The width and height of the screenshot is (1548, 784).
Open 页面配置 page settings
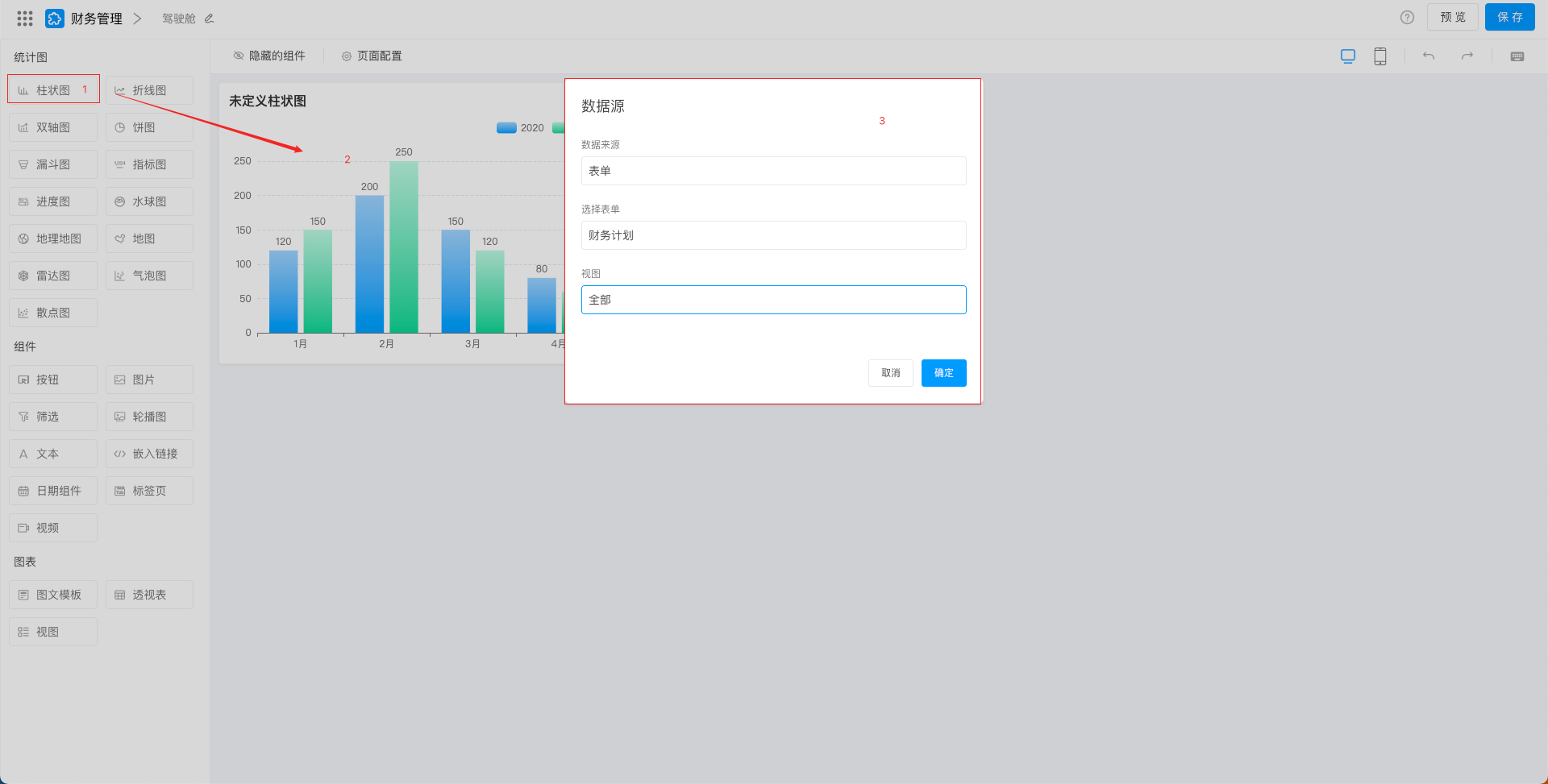(x=372, y=56)
